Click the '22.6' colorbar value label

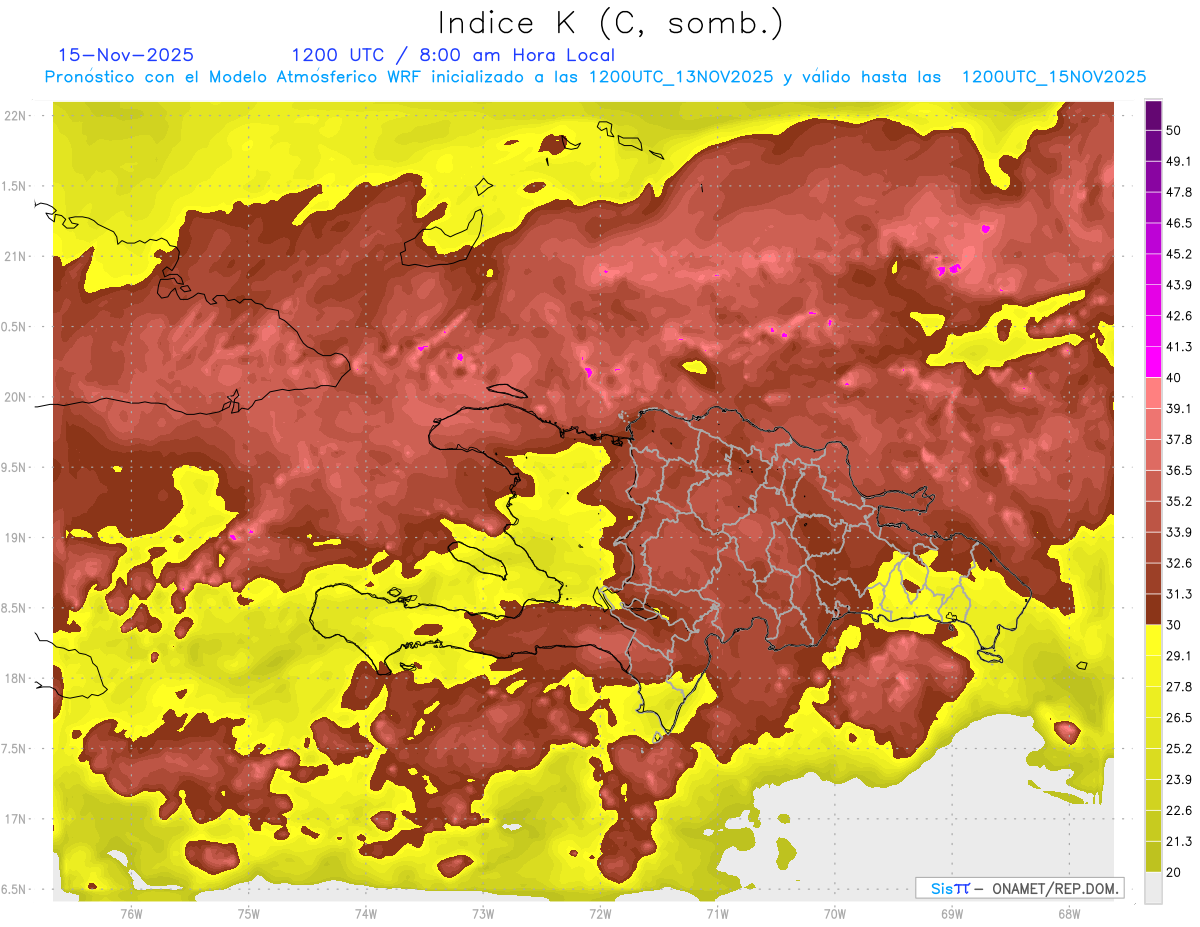click(x=1179, y=811)
